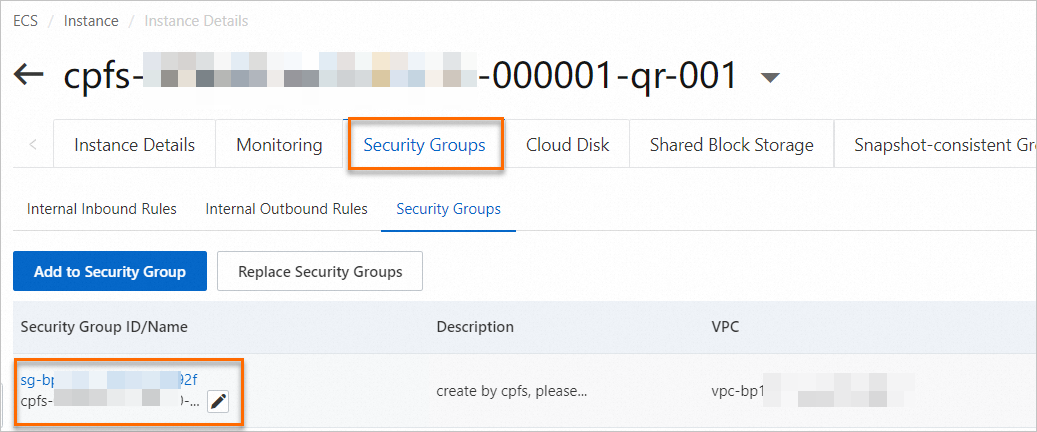The width and height of the screenshot is (1037, 432).
Task: Go to Instance breadcrumb link
Action: (91, 20)
